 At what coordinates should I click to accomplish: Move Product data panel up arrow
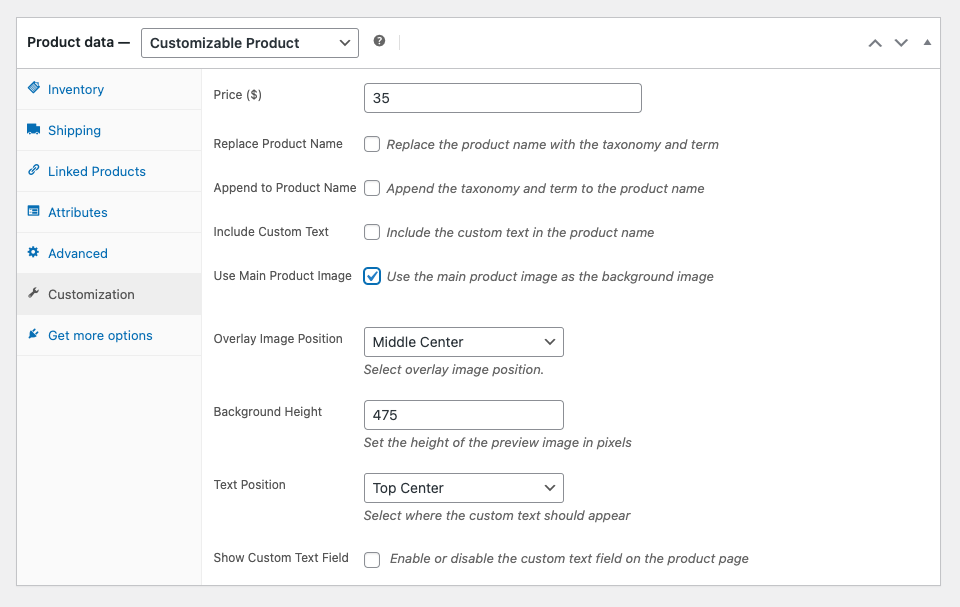tap(875, 43)
